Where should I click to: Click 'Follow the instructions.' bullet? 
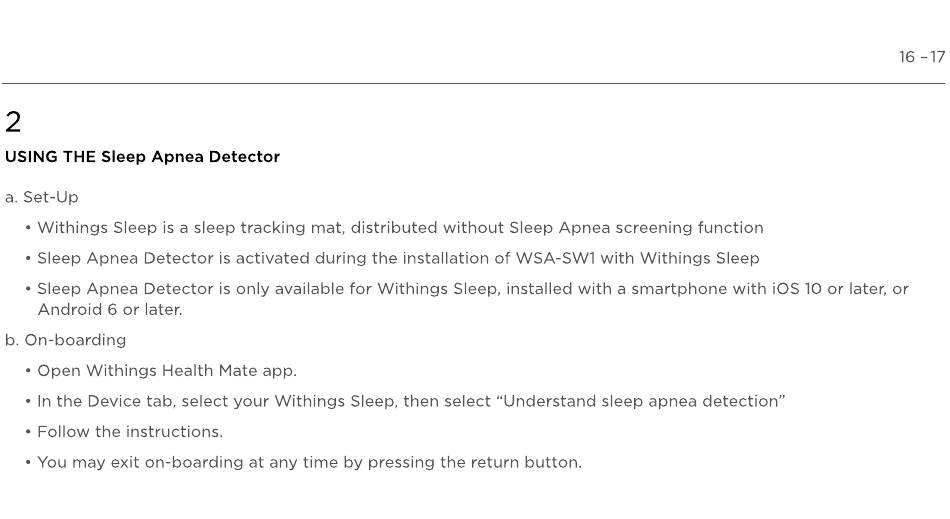[130, 432]
